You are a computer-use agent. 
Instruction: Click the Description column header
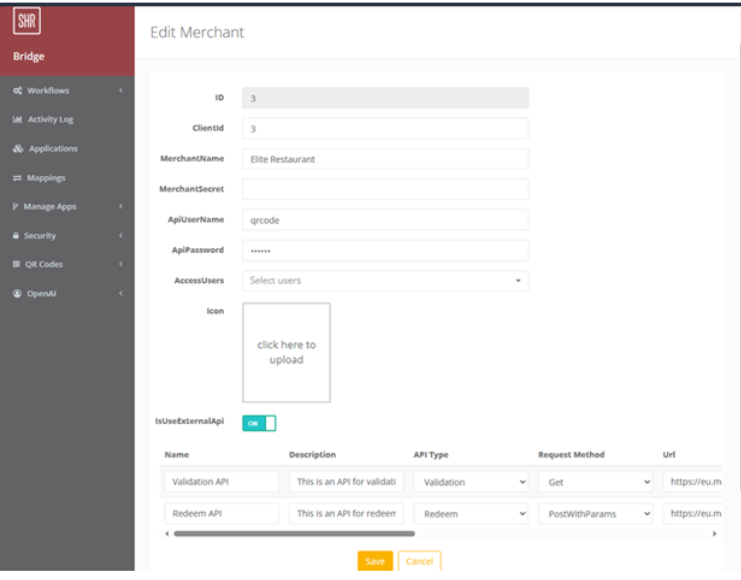pos(312,455)
